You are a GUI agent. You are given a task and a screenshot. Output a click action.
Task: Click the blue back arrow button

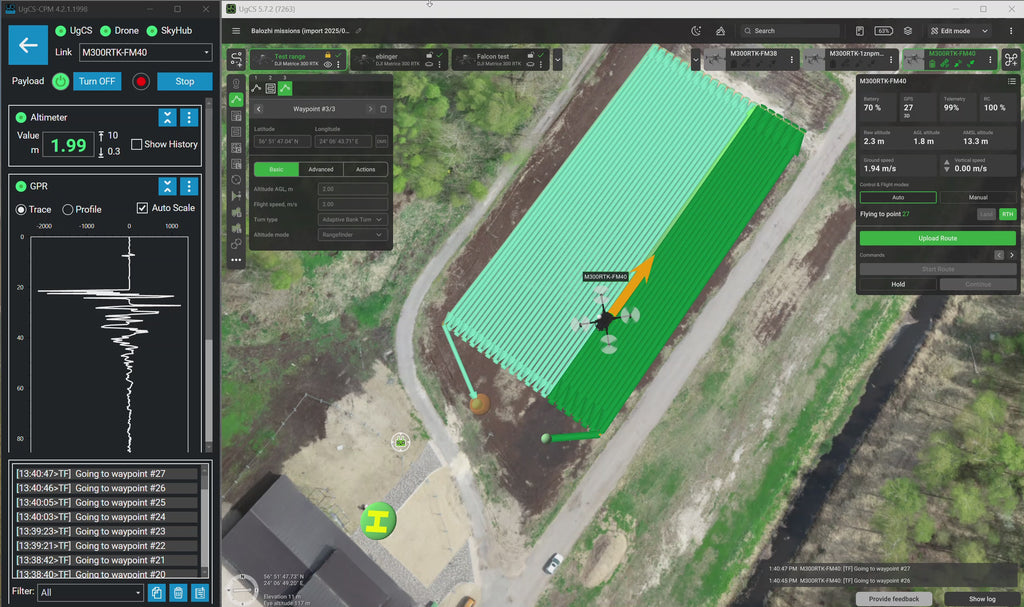pyautogui.click(x=28, y=45)
